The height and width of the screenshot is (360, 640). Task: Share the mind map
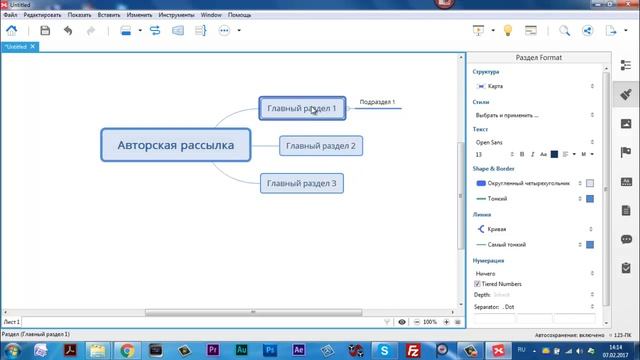click(x=587, y=31)
